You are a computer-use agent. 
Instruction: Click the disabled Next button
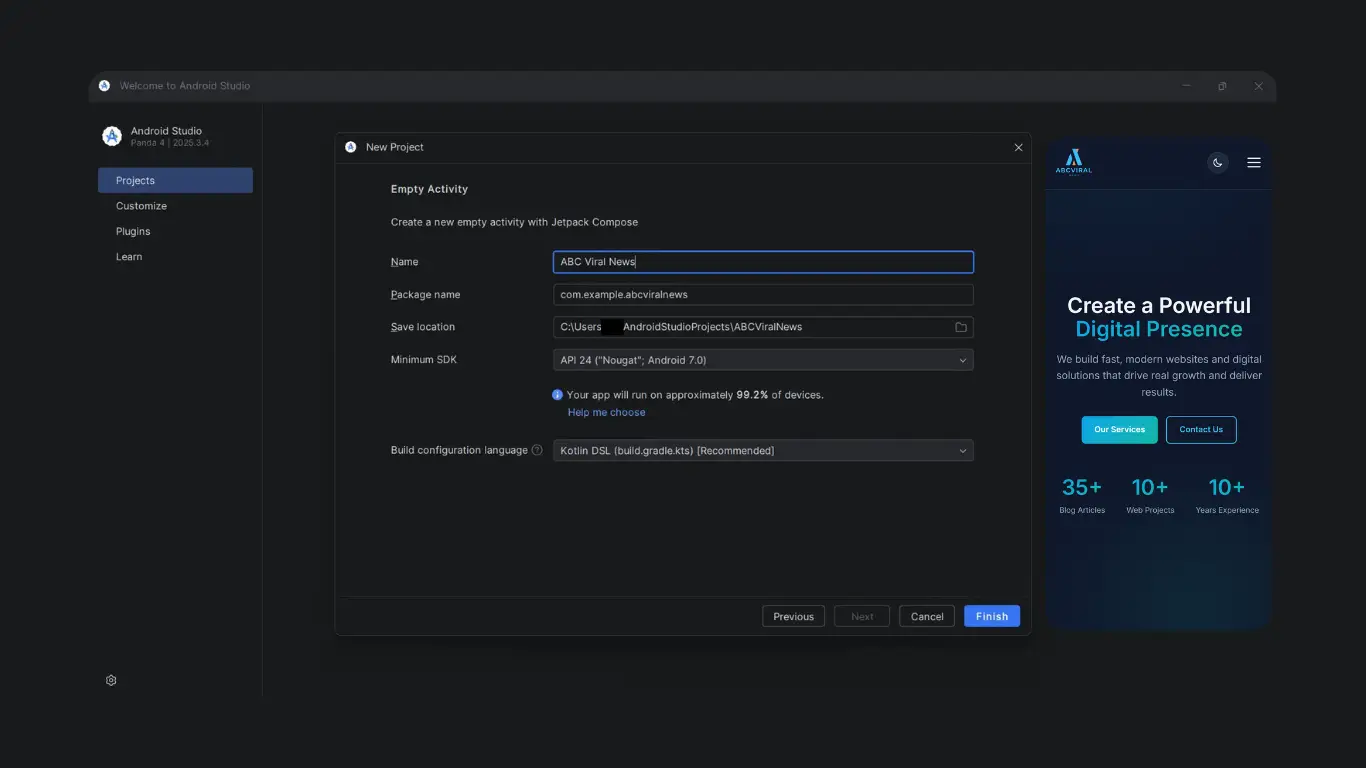point(862,616)
